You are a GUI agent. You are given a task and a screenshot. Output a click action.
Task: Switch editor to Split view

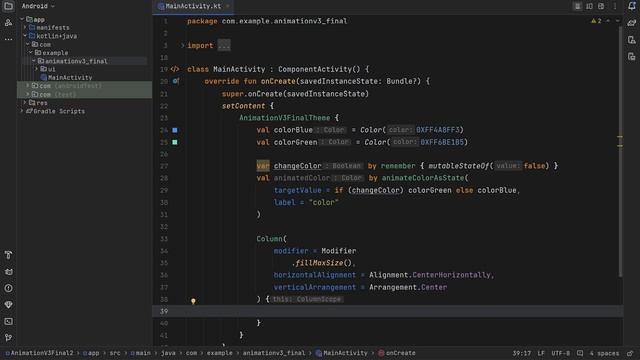tap(589, 6)
